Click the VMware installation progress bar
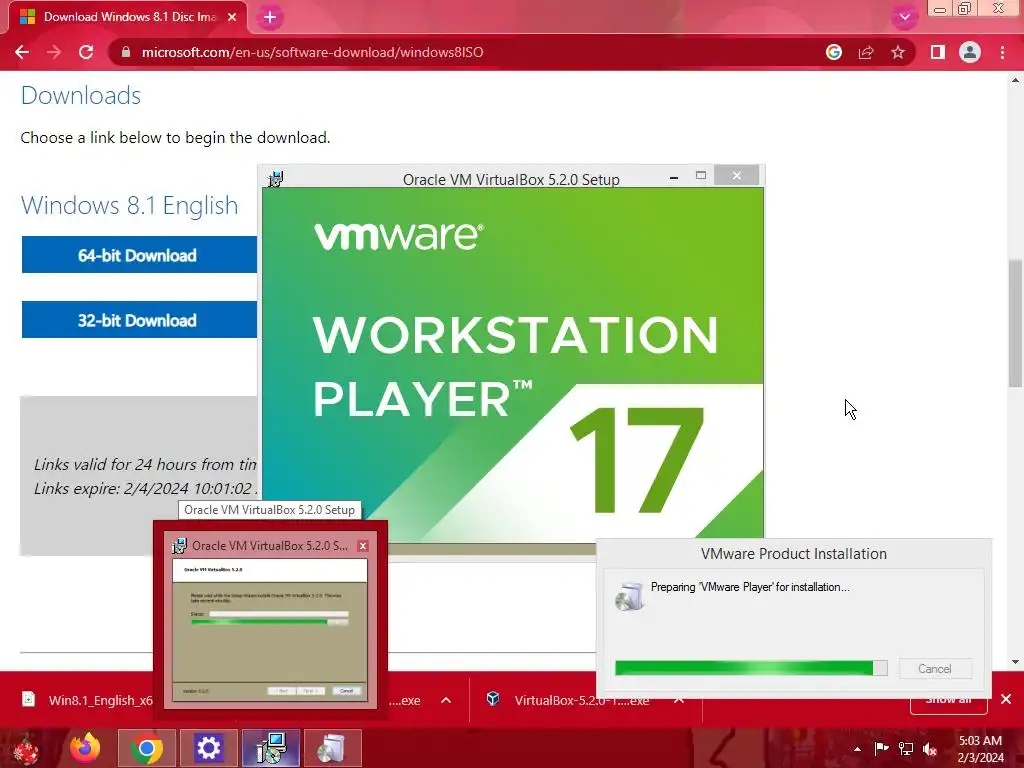The image size is (1024, 768). (x=751, y=667)
